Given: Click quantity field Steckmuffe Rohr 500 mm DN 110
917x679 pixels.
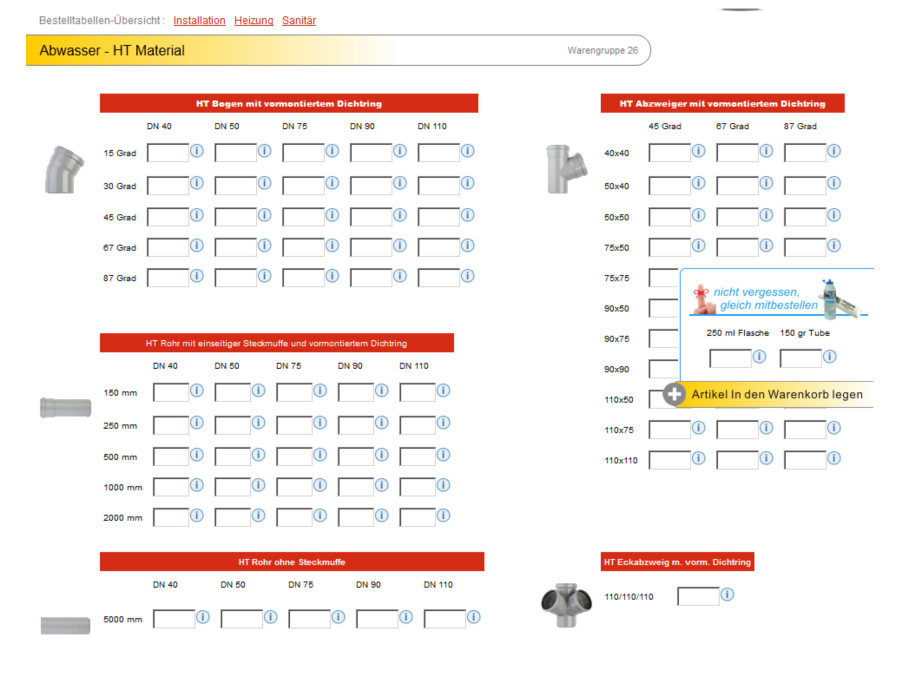Looking at the screenshot, I should (x=418, y=457).
